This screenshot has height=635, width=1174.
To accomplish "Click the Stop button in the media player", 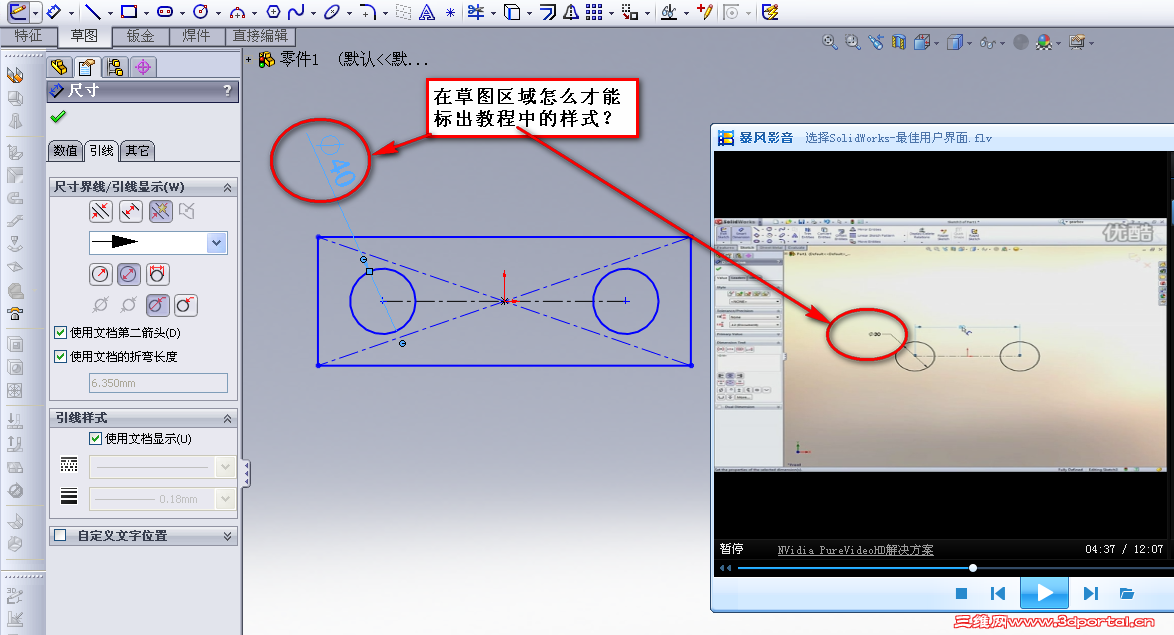I will [x=962, y=593].
